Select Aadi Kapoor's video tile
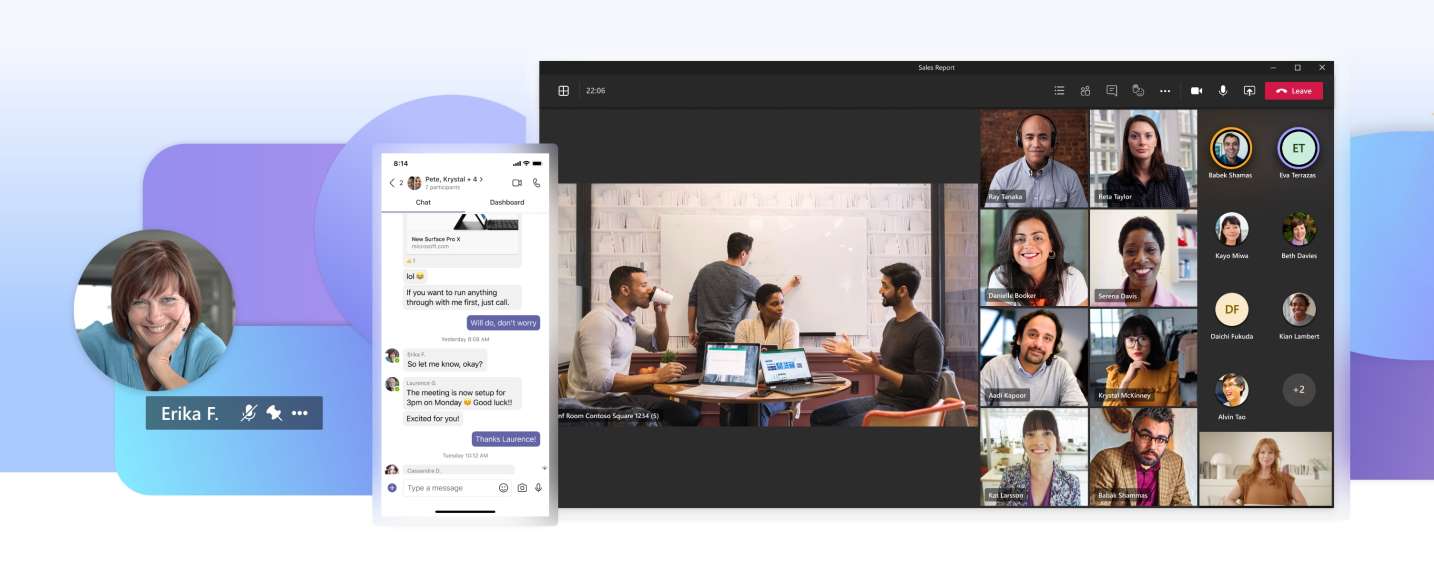This screenshot has width=1434, height=572. coord(1034,357)
